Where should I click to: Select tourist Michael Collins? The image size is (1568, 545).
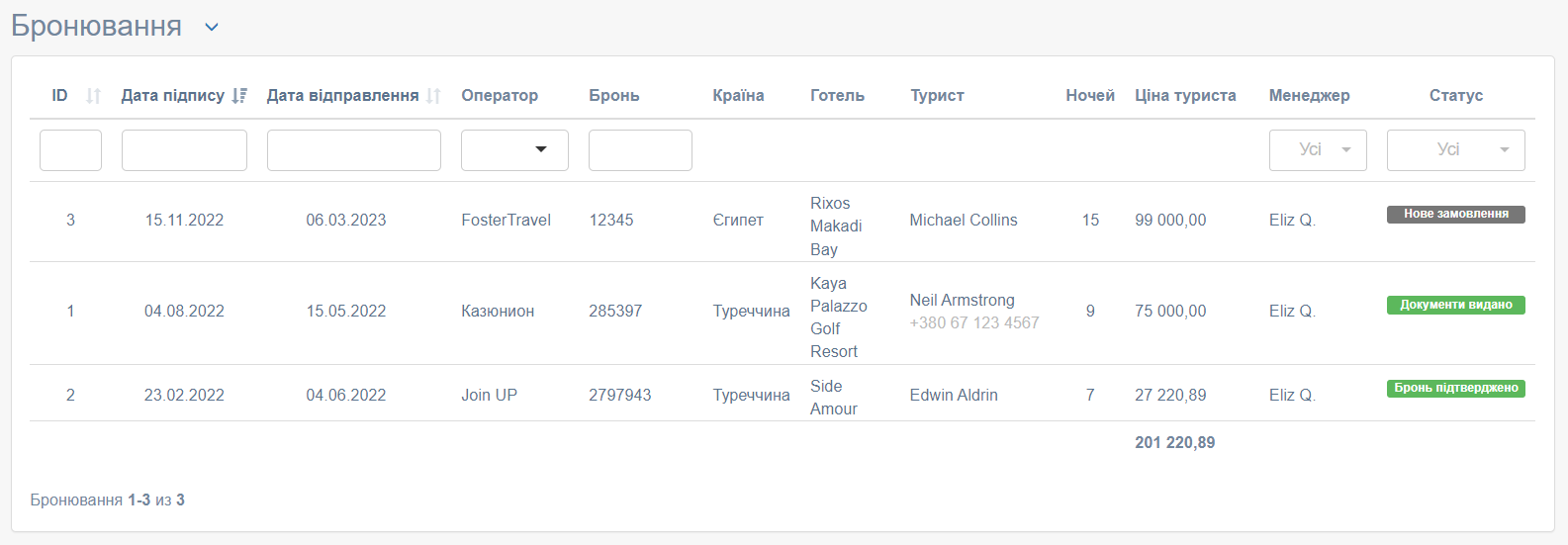[964, 220]
